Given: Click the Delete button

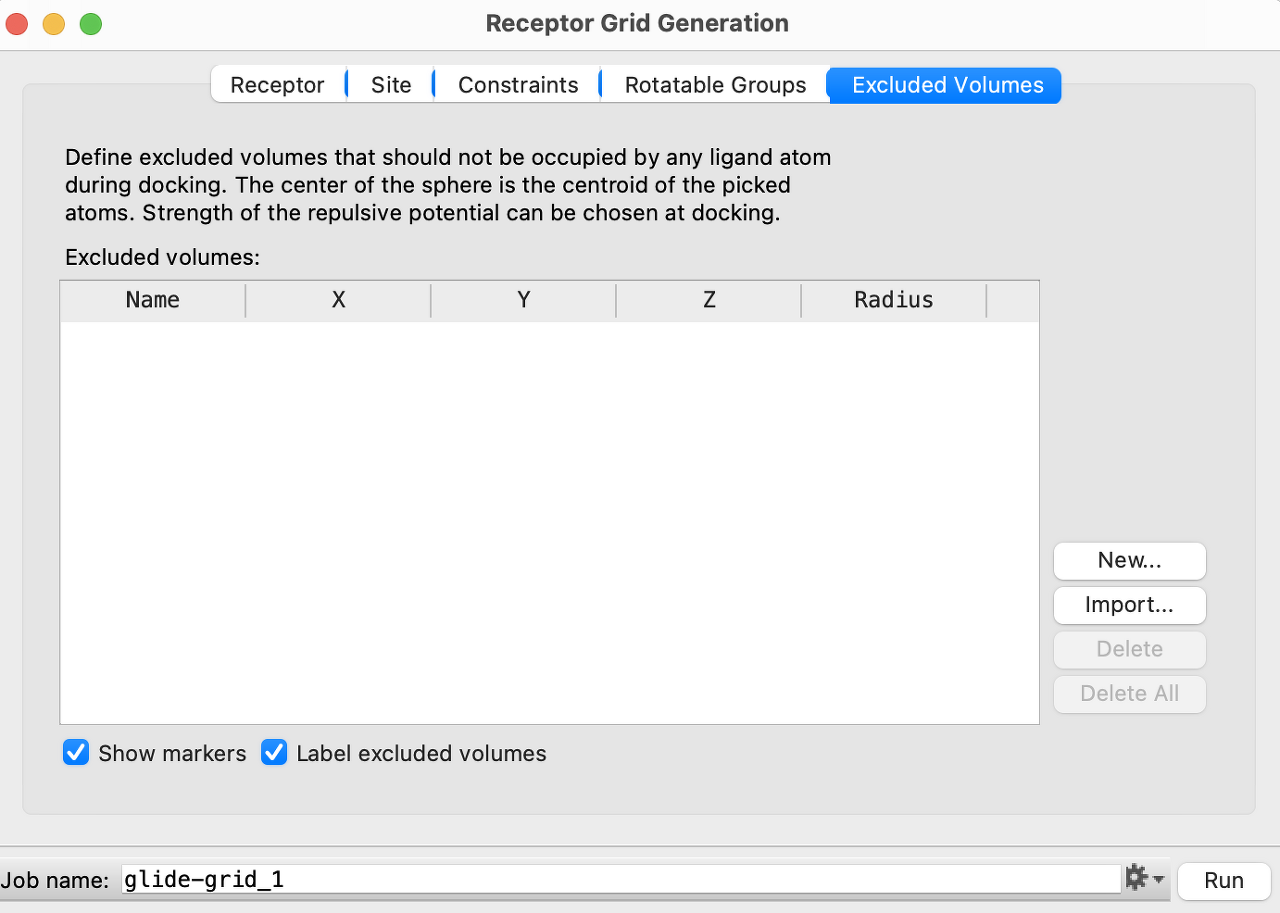Looking at the screenshot, I should (1130, 649).
